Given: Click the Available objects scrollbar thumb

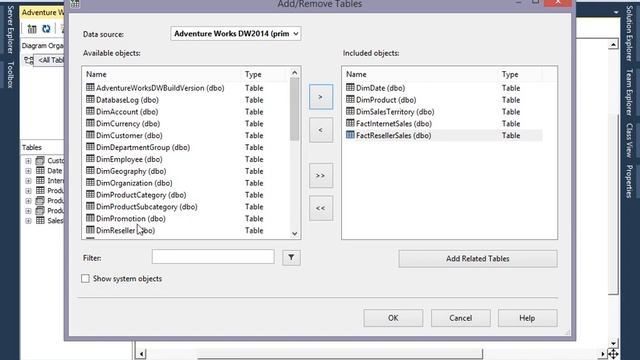Looking at the screenshot, I should pyautogui.click(x=294, y=109).
